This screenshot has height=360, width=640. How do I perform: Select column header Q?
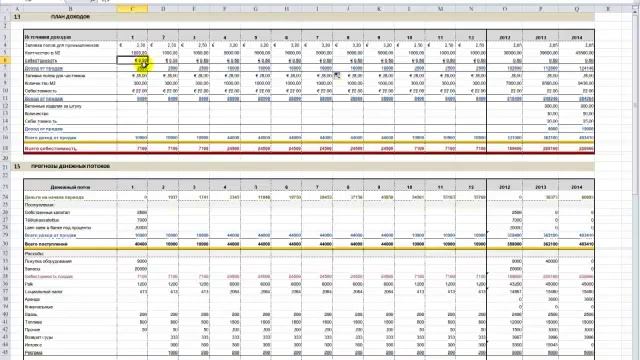coord(576,9)
